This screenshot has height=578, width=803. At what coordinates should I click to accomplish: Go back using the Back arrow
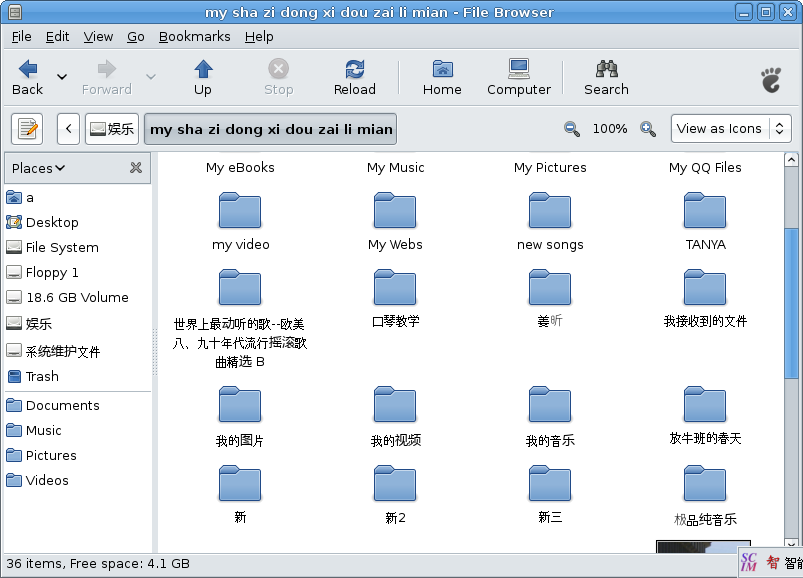(28, 77)
